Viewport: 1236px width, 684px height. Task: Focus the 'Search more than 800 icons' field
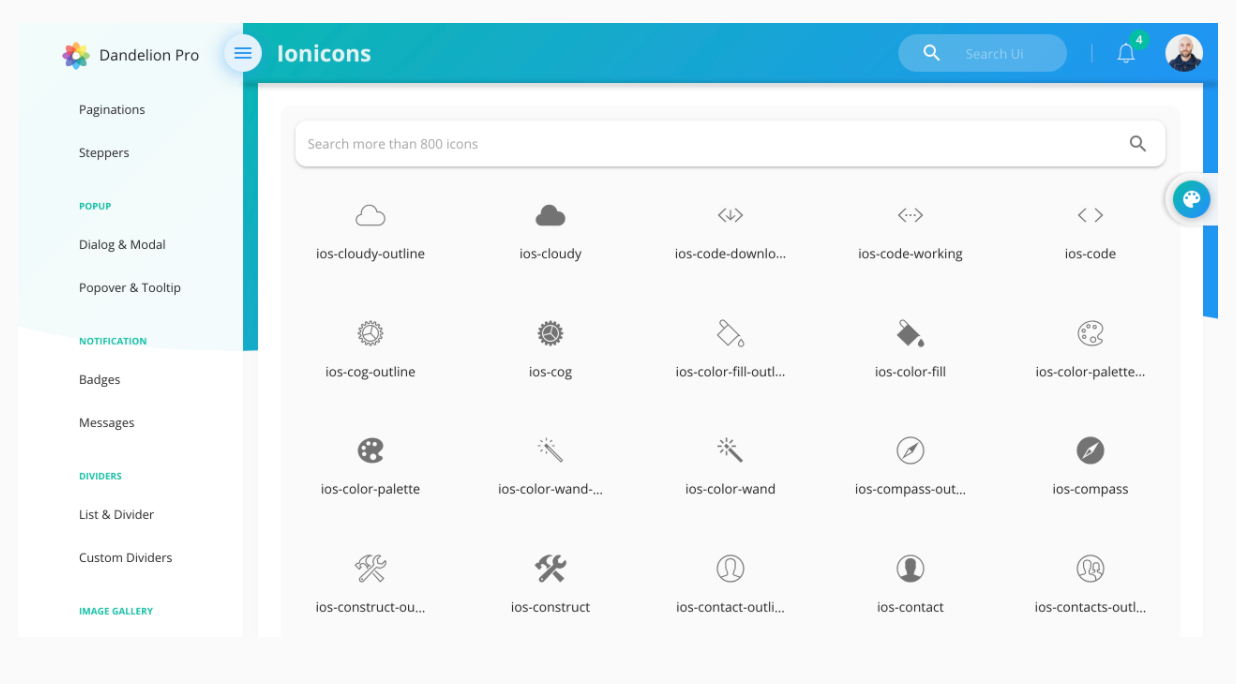coord(700,144)
